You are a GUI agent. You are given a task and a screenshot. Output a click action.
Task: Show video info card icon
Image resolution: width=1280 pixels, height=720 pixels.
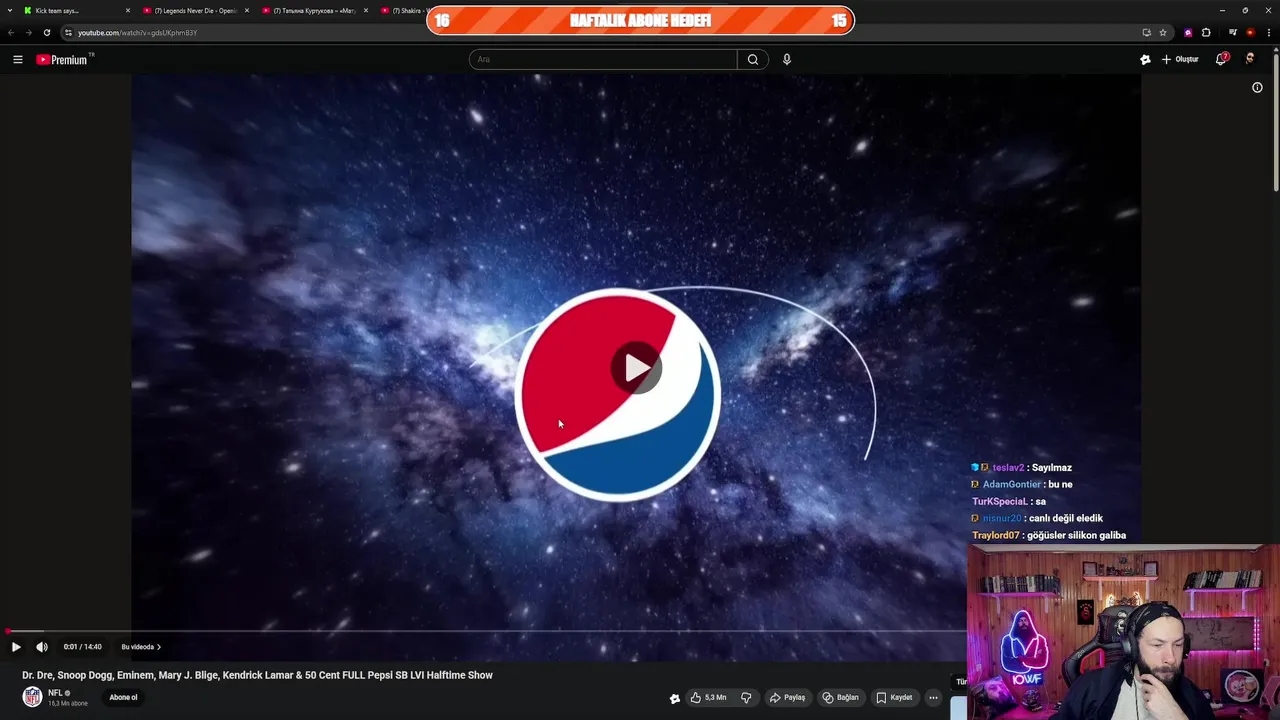pyautogui.click(x=1257, y=87)
